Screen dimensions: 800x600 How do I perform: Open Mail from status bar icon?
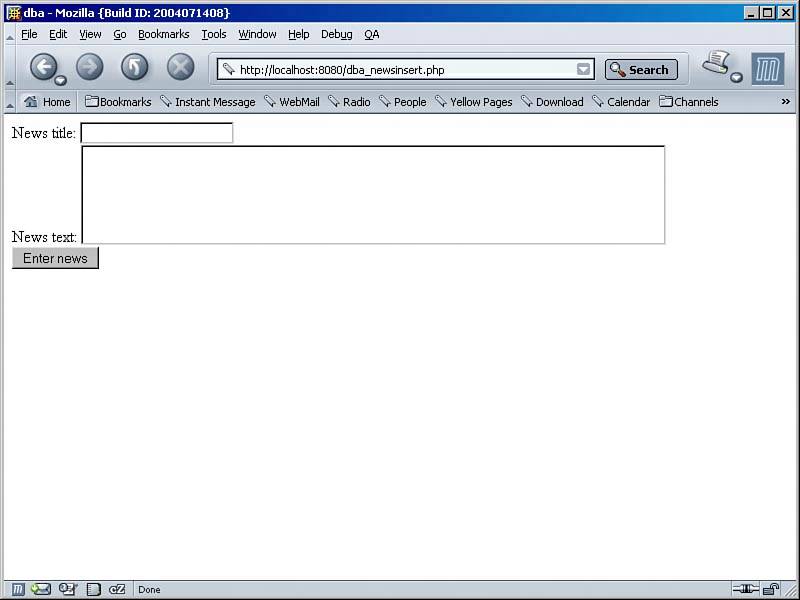coord(41,589)
